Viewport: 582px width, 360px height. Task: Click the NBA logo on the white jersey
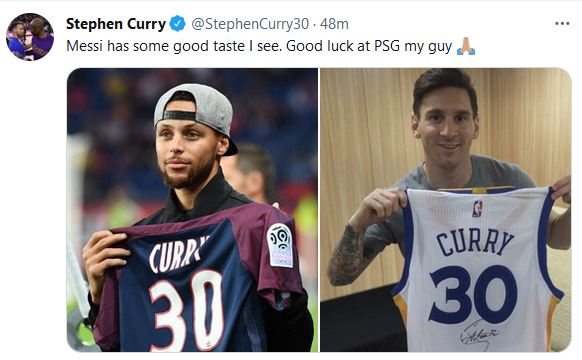[477, 209]
